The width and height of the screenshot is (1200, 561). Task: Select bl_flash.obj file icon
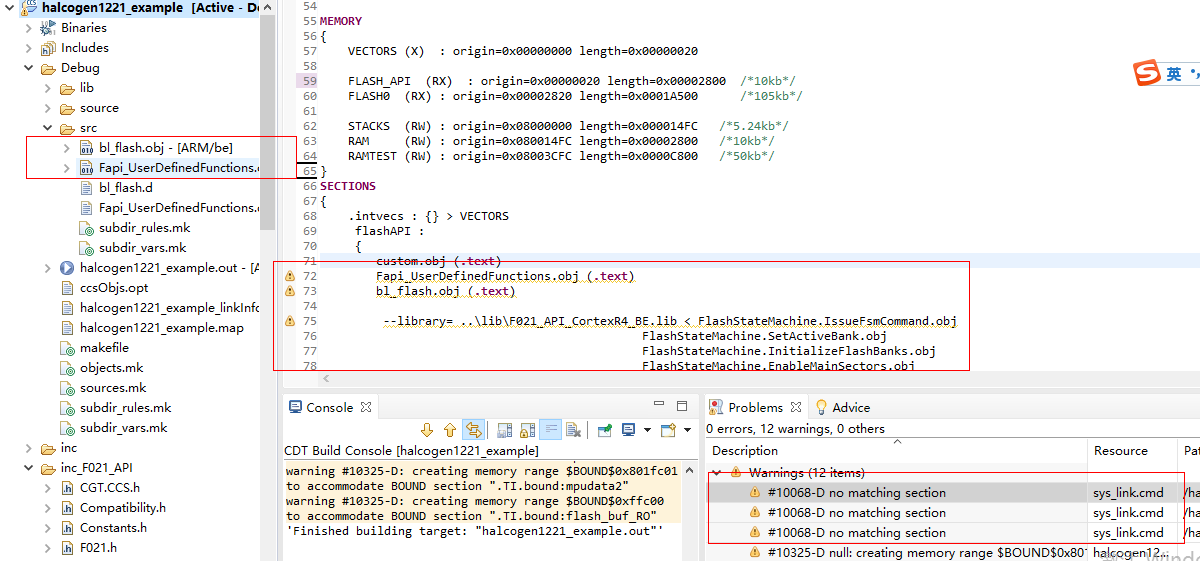click(x=87, y=148)
